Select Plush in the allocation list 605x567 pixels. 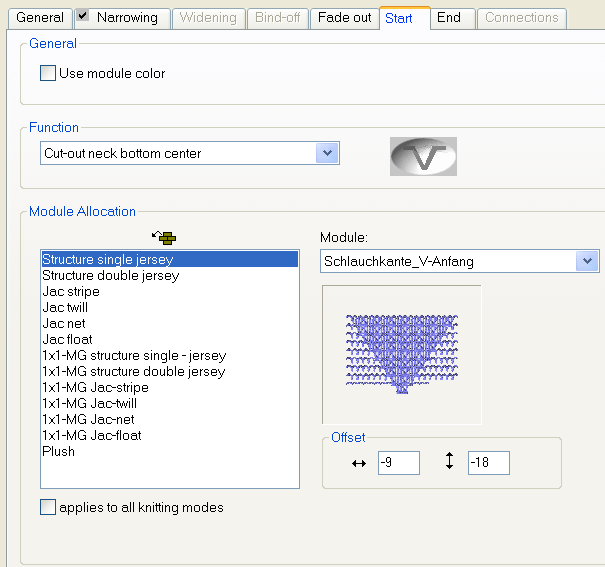pyautogui.click(x=58, y=451)
